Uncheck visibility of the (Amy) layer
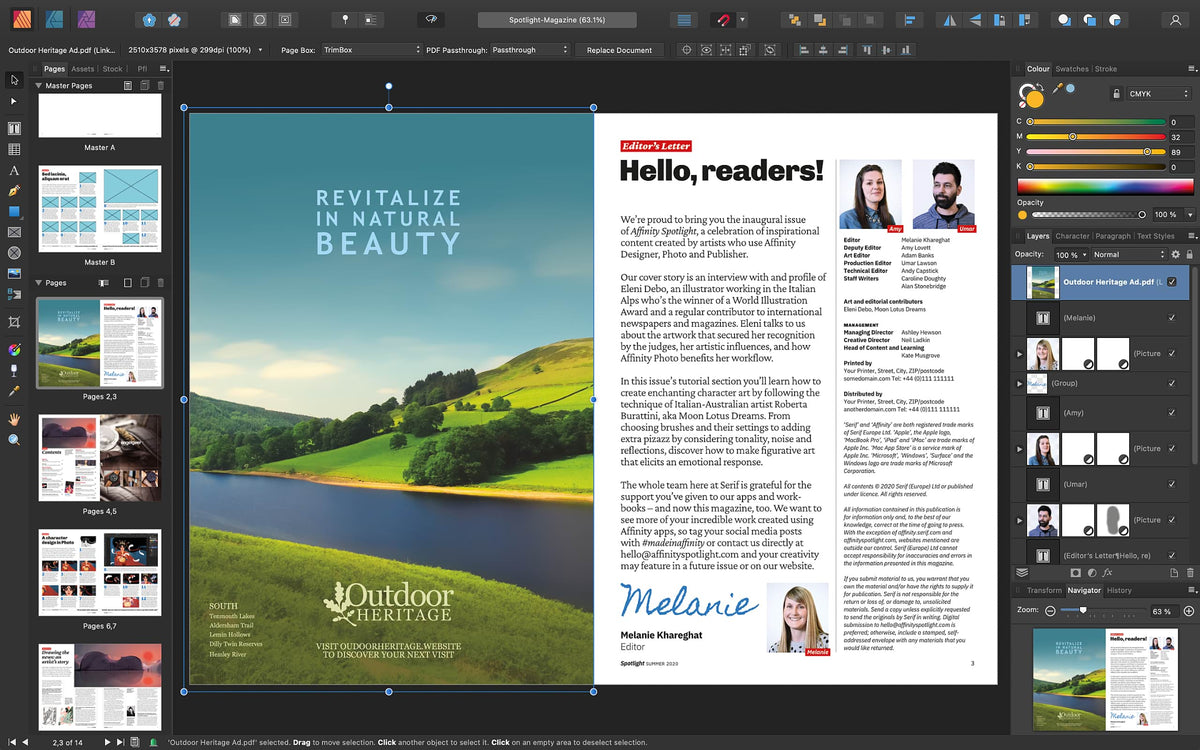The image size is (1200, 750). click(x=1172, y=413)
